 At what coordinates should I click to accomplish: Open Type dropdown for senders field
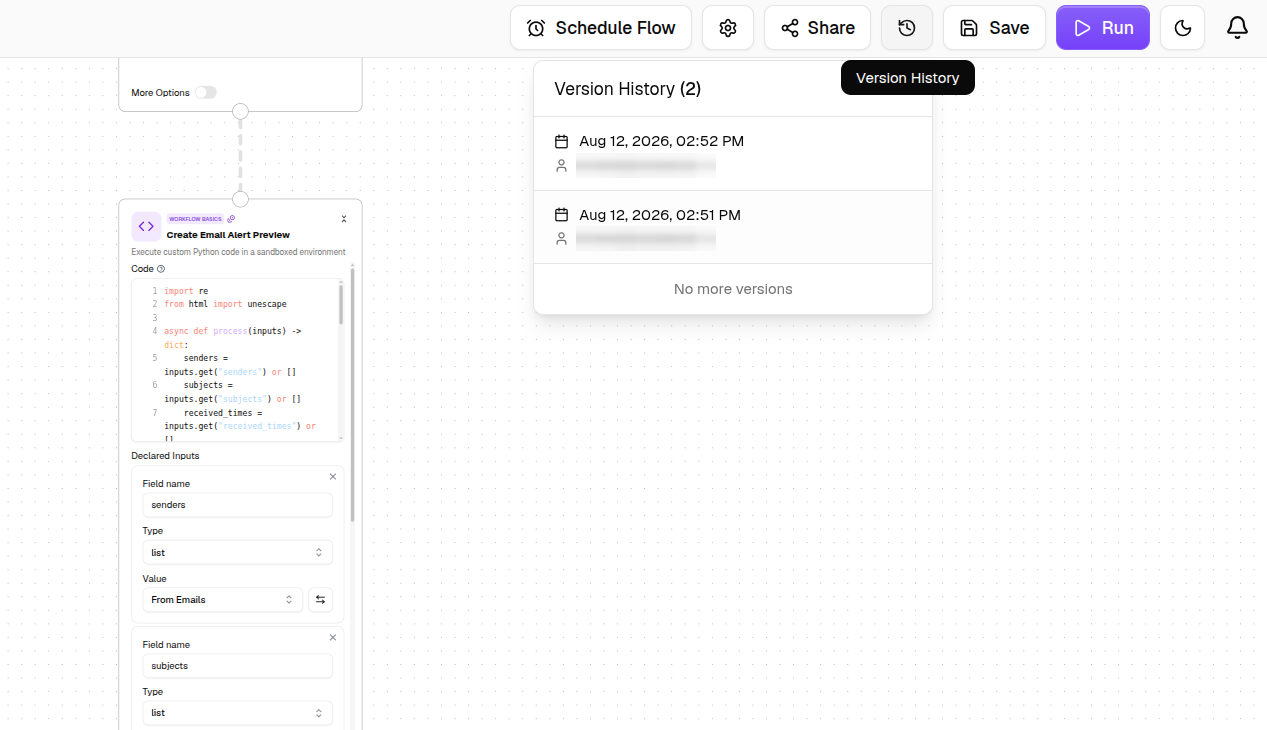[237, 552]
